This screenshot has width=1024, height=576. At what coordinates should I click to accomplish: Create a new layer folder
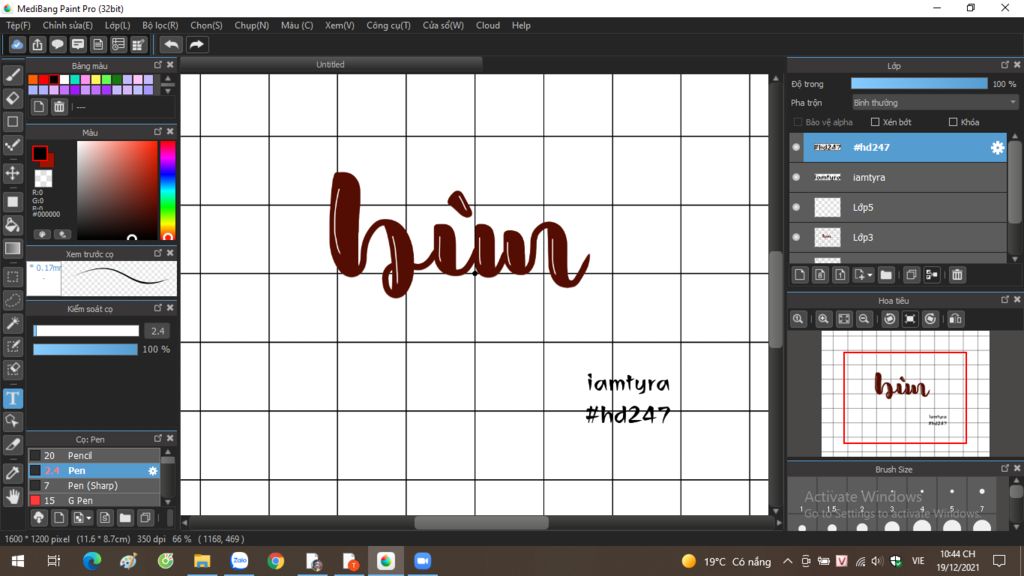[886, 275]
